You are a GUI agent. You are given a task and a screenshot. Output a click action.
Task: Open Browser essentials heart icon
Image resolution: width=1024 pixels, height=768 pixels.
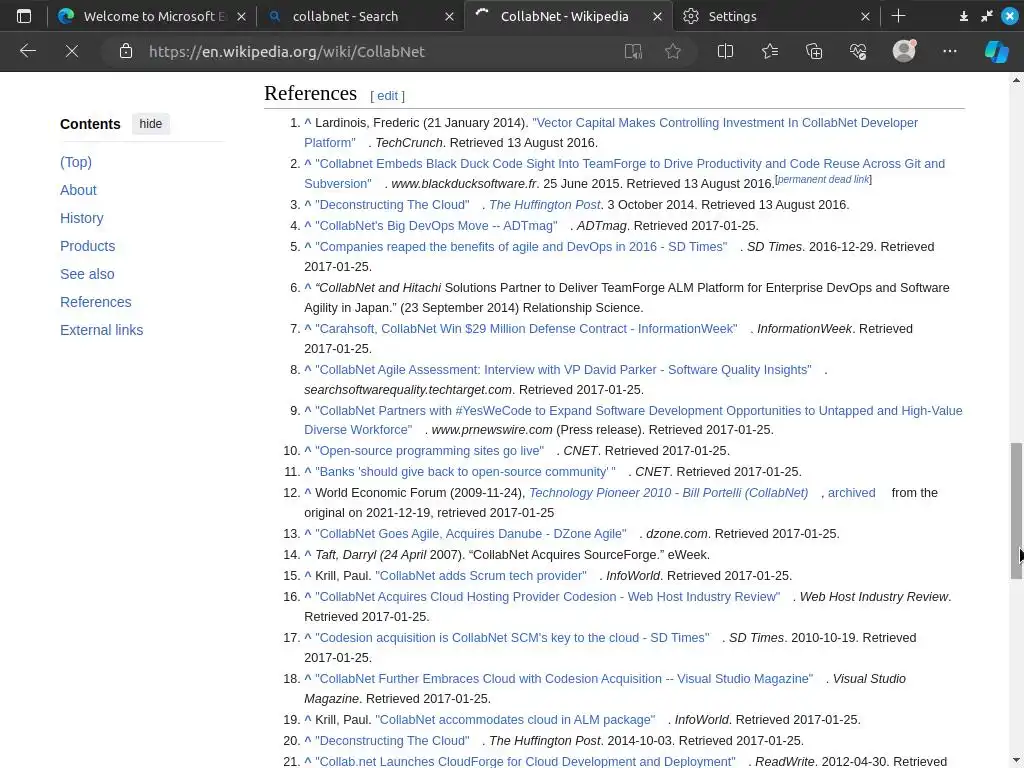(x=857, y=51)
